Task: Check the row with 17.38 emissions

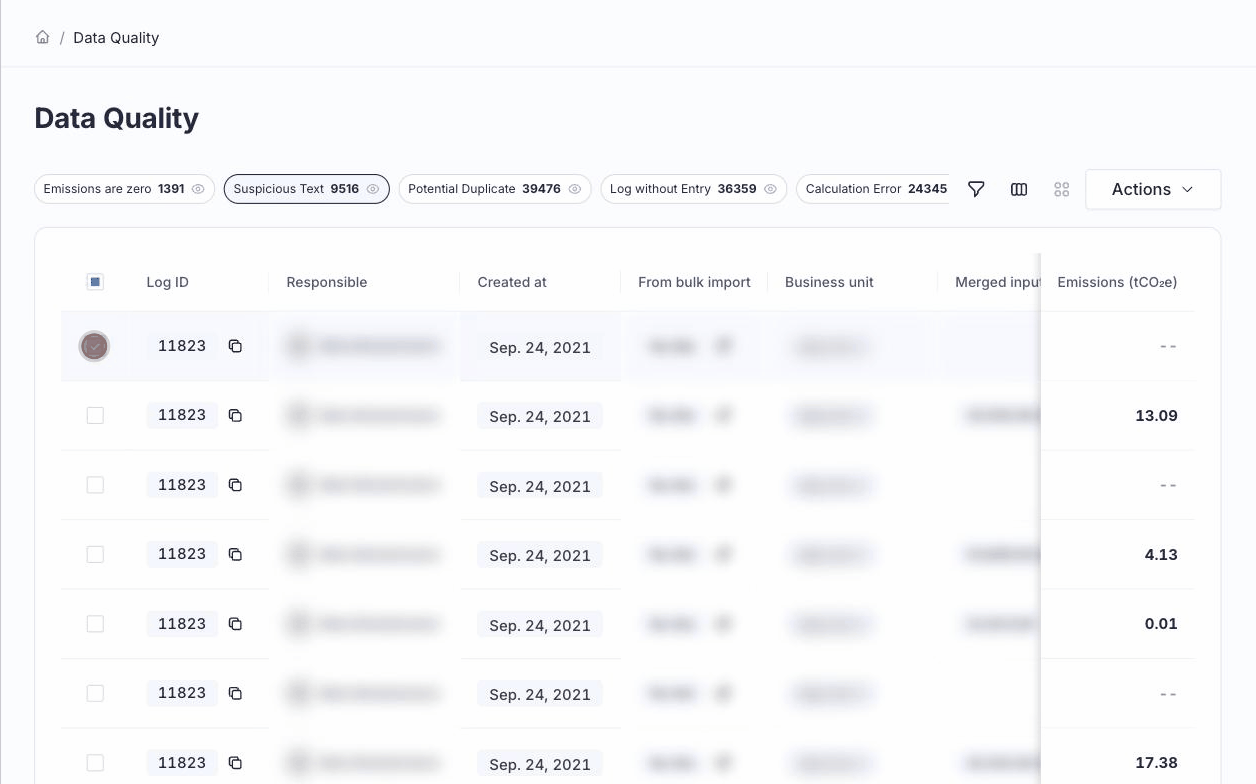Action: click(x=95, y=763)
